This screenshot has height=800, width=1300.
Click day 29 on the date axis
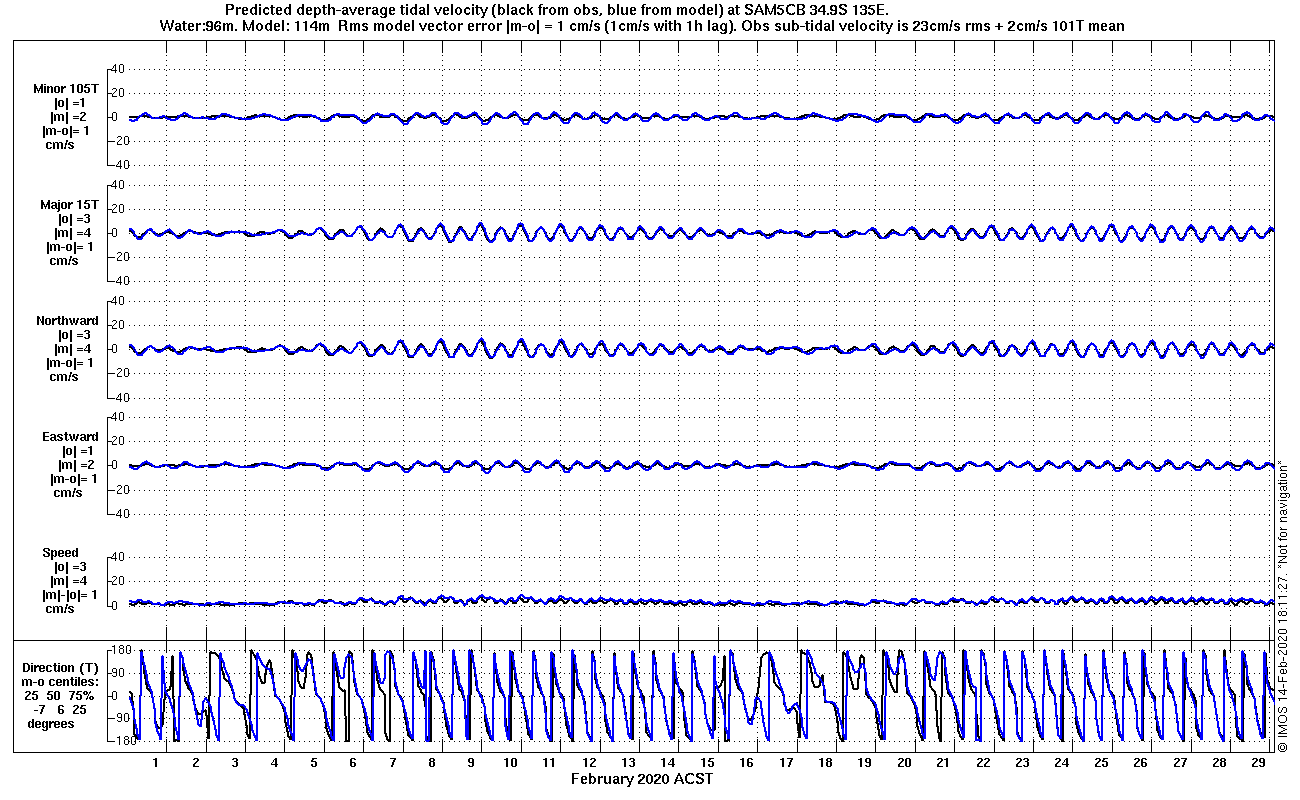tap(1258, 763)
